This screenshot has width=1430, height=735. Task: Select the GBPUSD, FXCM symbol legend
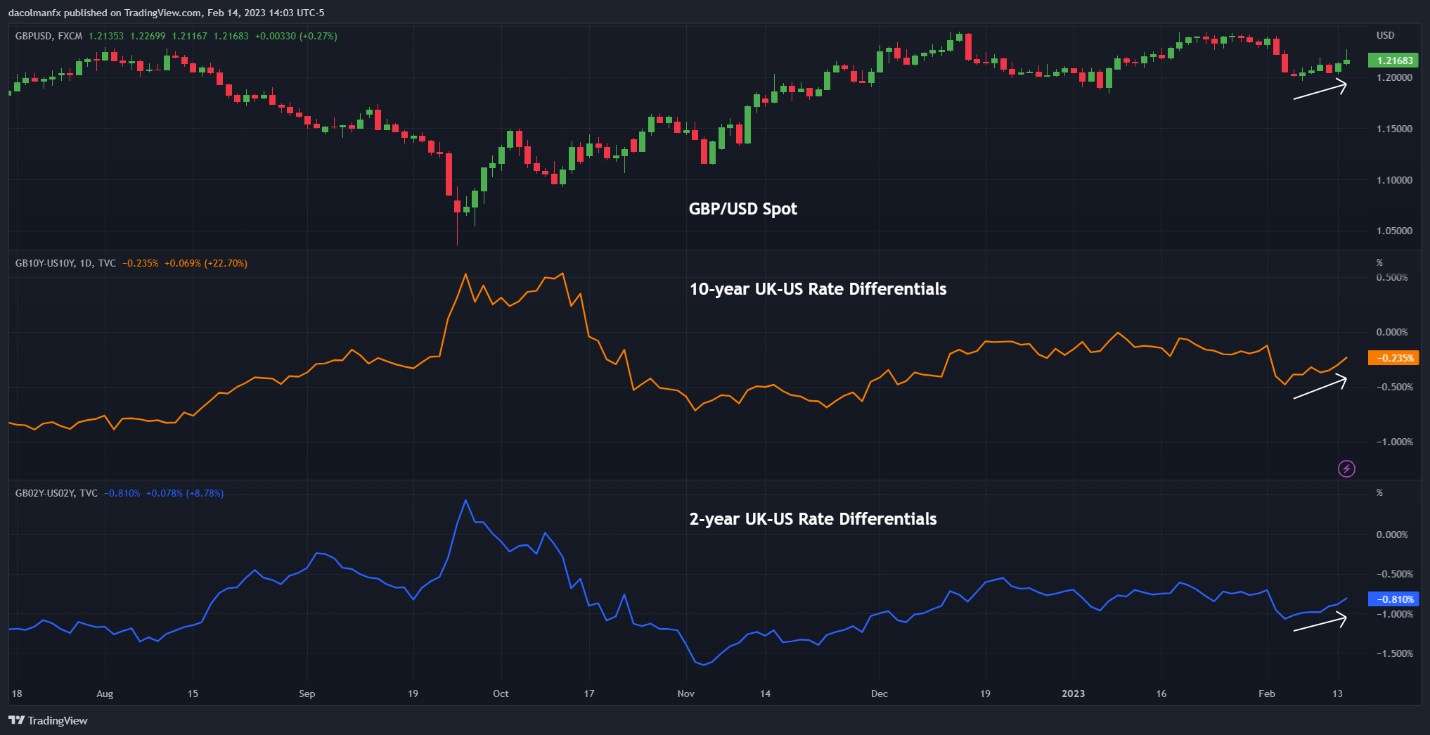pos(50,36)
